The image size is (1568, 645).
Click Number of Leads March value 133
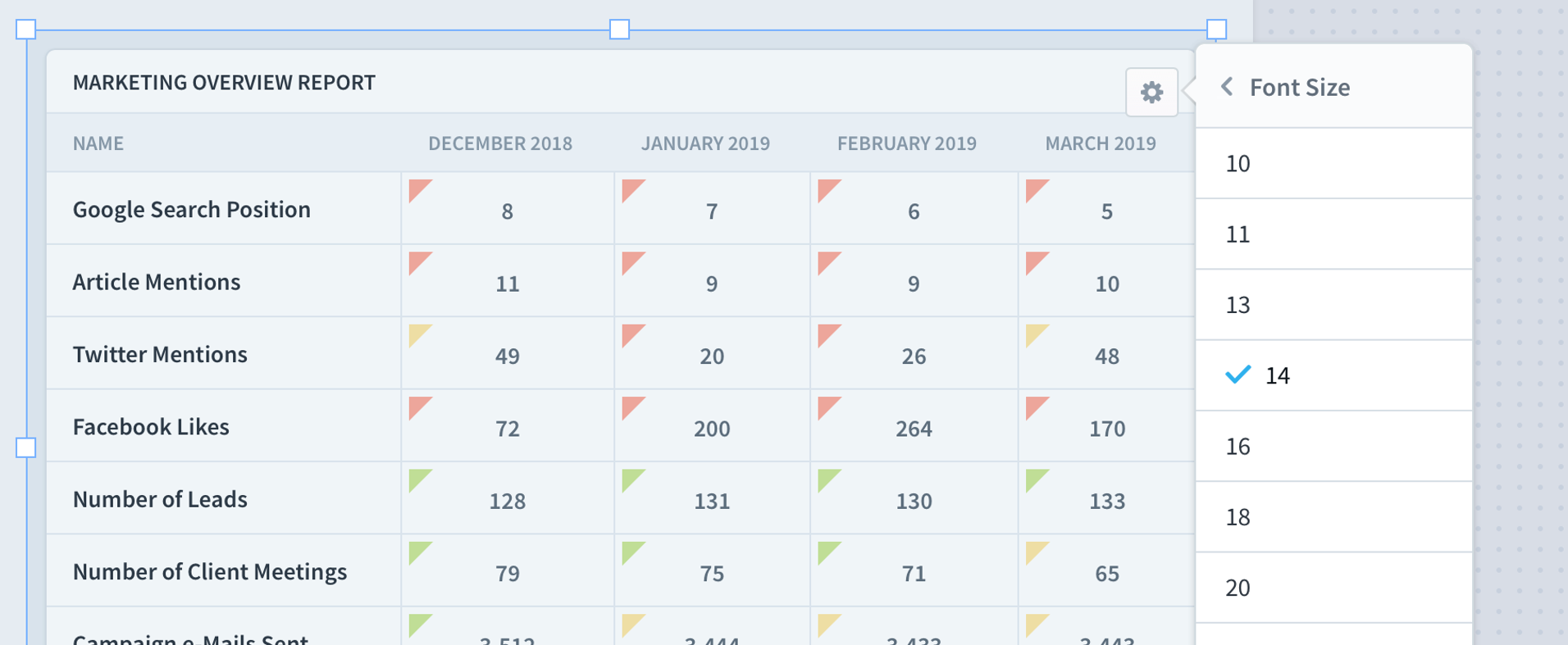pos(1107,501)
